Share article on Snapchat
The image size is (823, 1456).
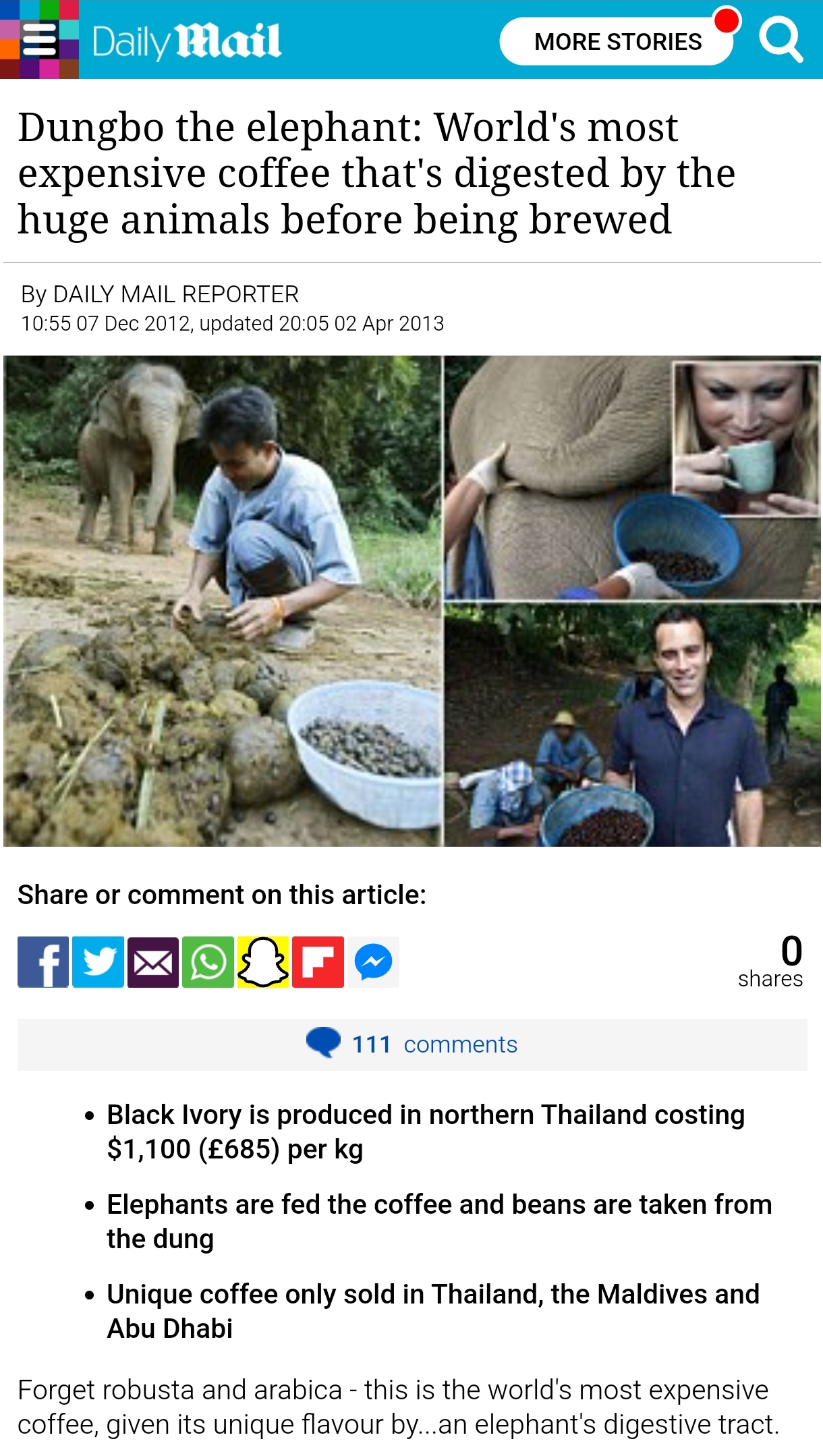pos(263,962)
